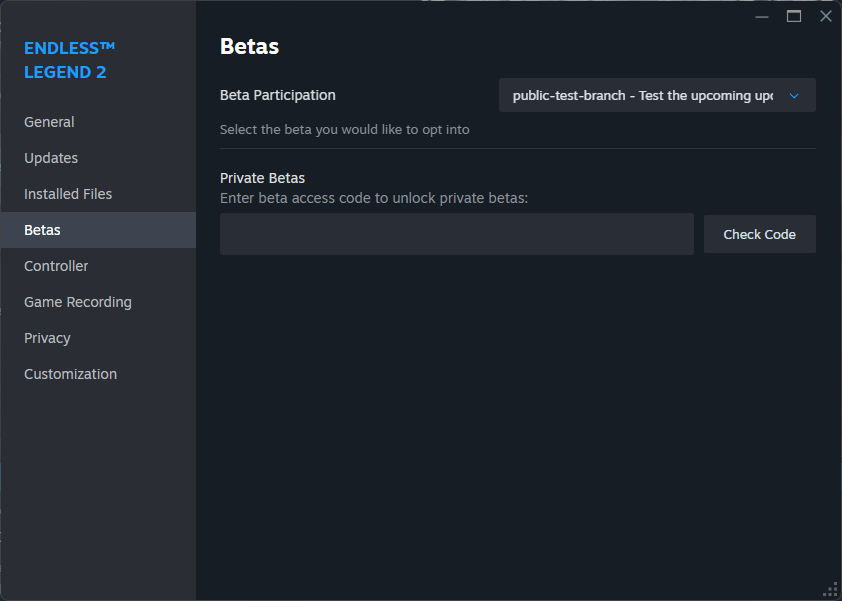Image resolution: width=842 pixels, height=601 pixels.
Task: Open the Customization section
Action: (70, 374)
